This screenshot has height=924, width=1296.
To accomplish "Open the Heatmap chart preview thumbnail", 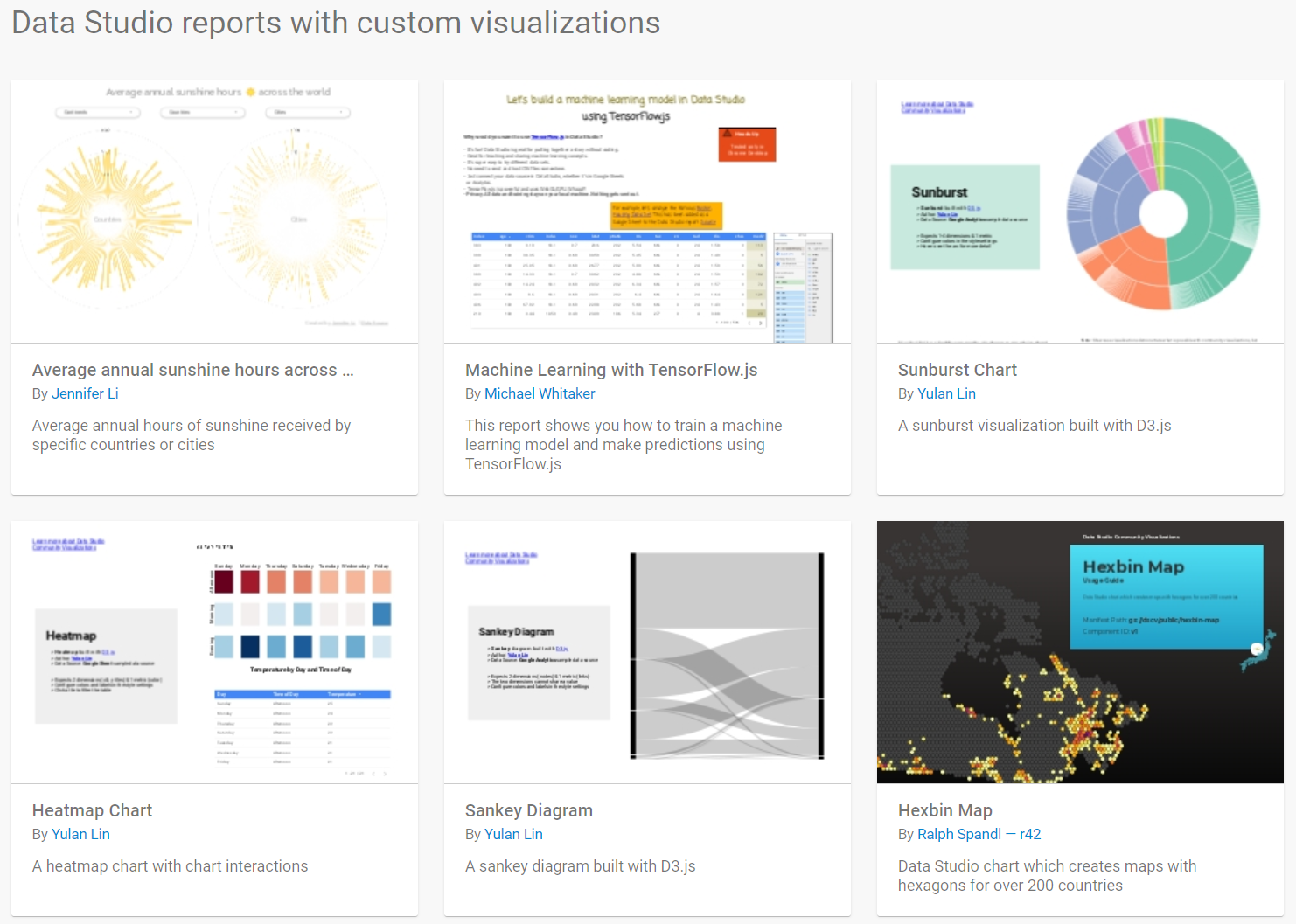I will pyautogui.click(x=214, y=652).
